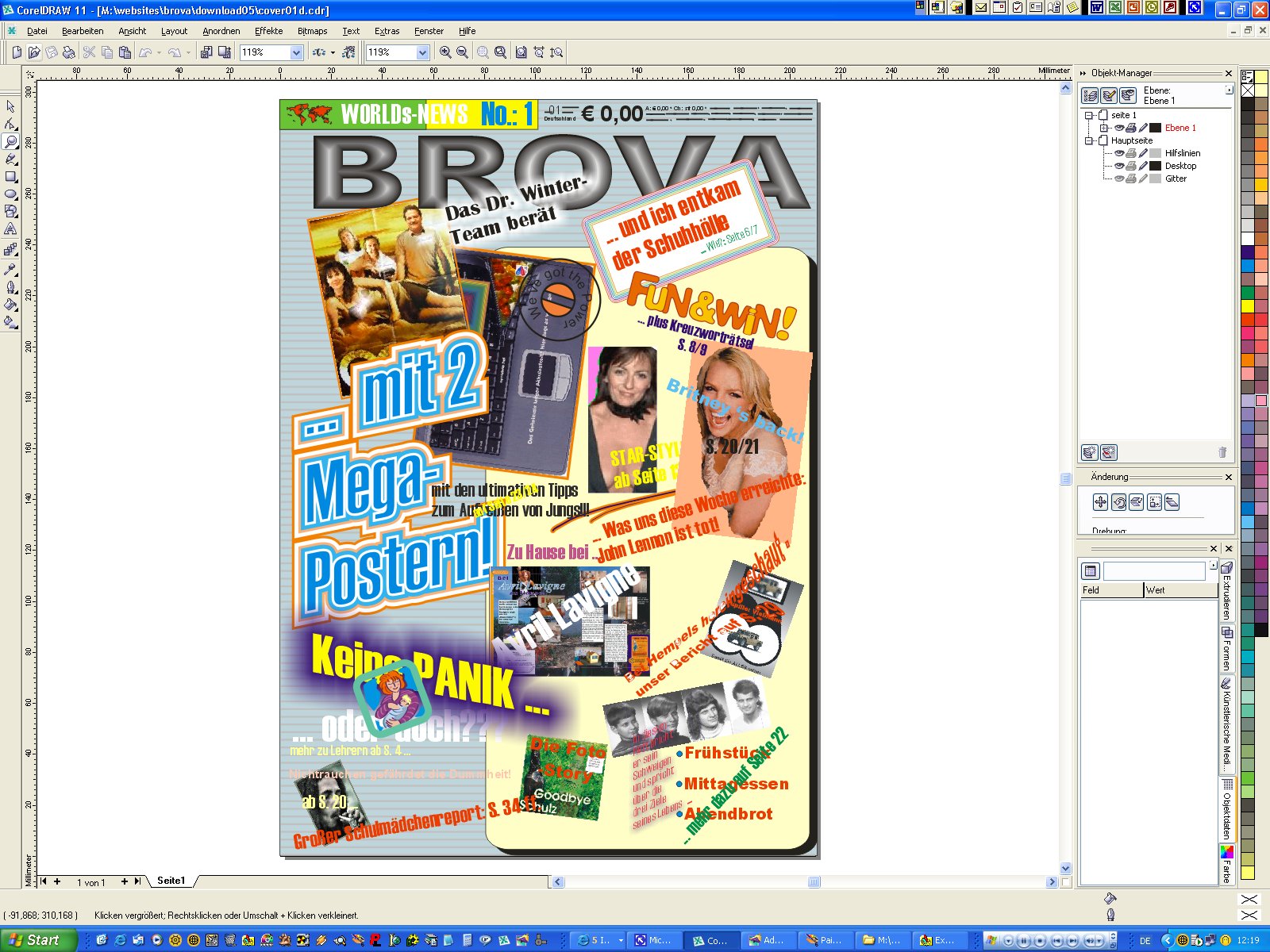The image size is (1270, 952).
Task: Select the Seite1 page tab
Action: pos(171,881)
